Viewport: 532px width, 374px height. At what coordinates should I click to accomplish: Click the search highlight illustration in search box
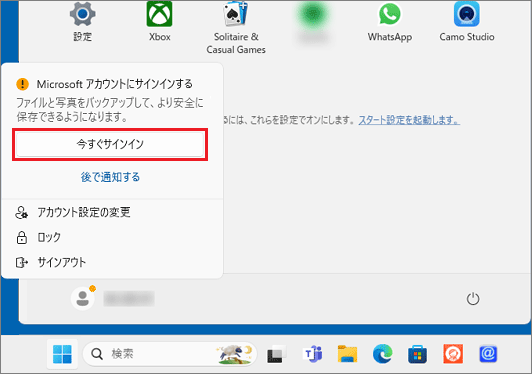(x=235, y=354)
